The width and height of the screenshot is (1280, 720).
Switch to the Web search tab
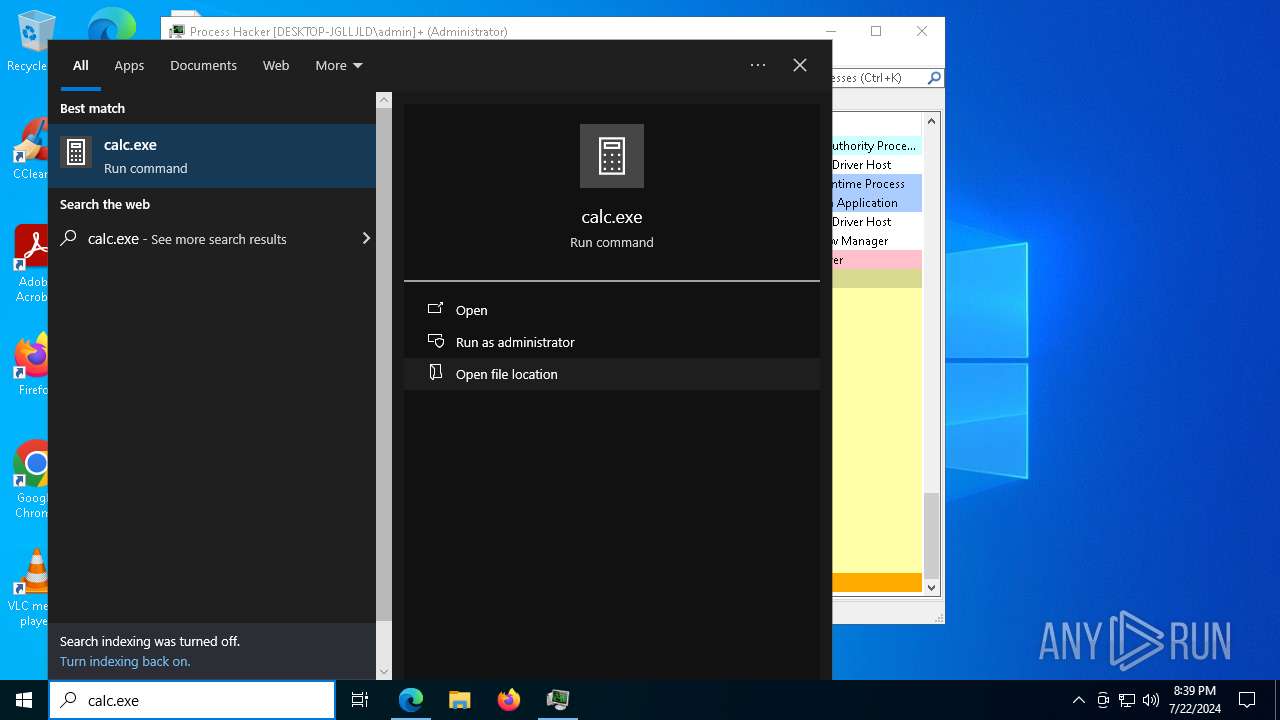(x=276, y=65)
